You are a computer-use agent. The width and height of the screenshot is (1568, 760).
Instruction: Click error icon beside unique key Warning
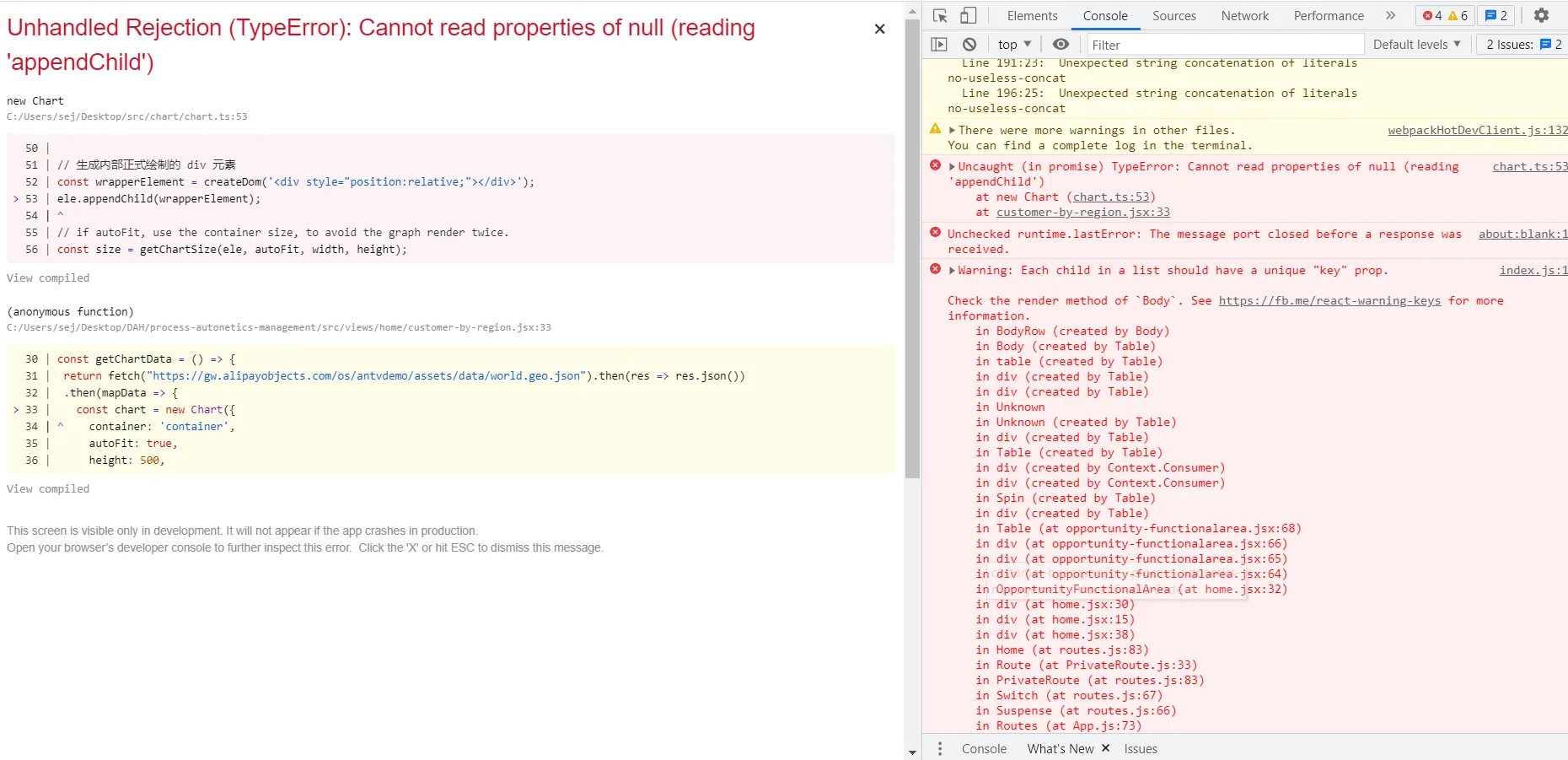pos(935,269)
